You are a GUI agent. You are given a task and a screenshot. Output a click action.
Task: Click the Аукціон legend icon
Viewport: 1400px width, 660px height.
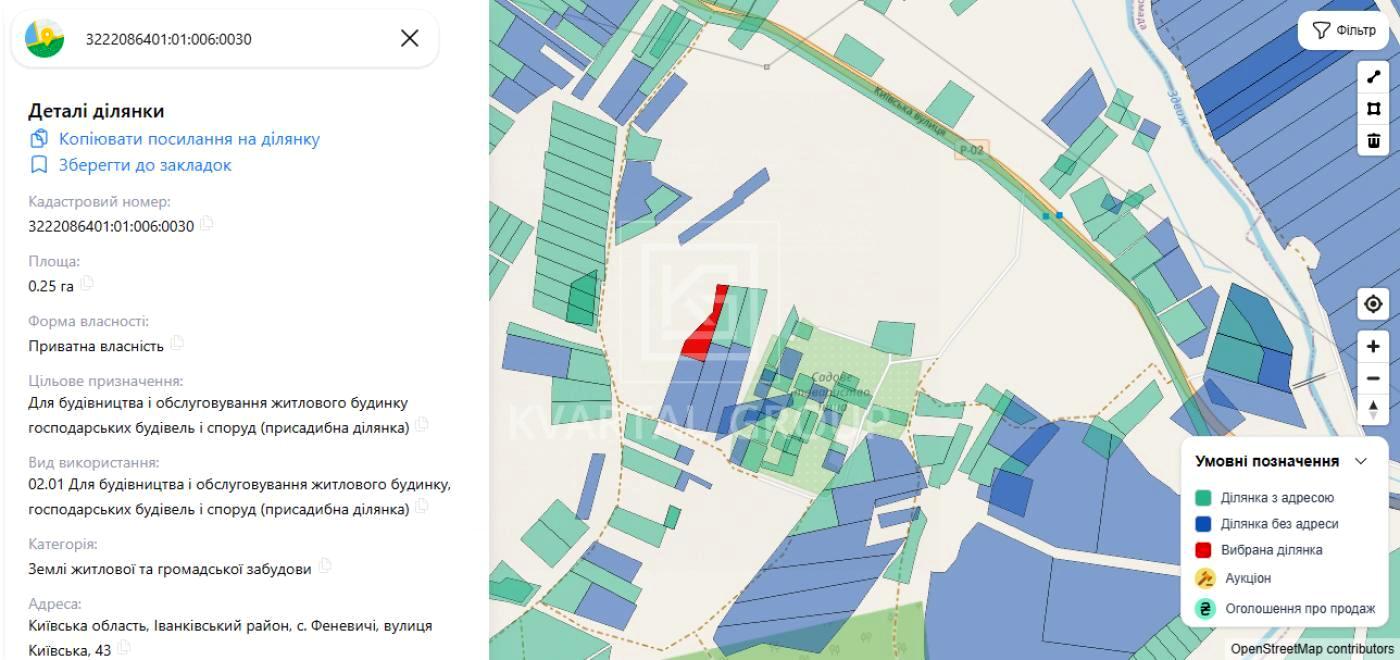(1205, 578)
